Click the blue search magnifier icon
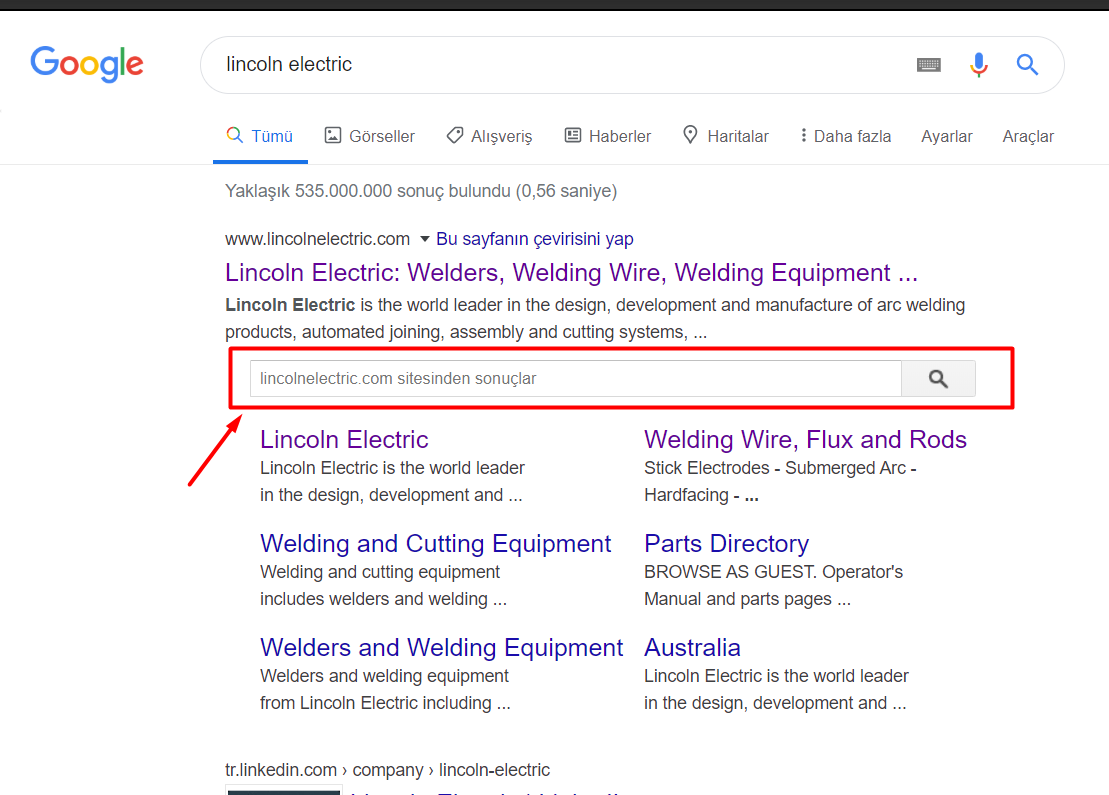The image size is (1109, 795). pos(1027,65)
